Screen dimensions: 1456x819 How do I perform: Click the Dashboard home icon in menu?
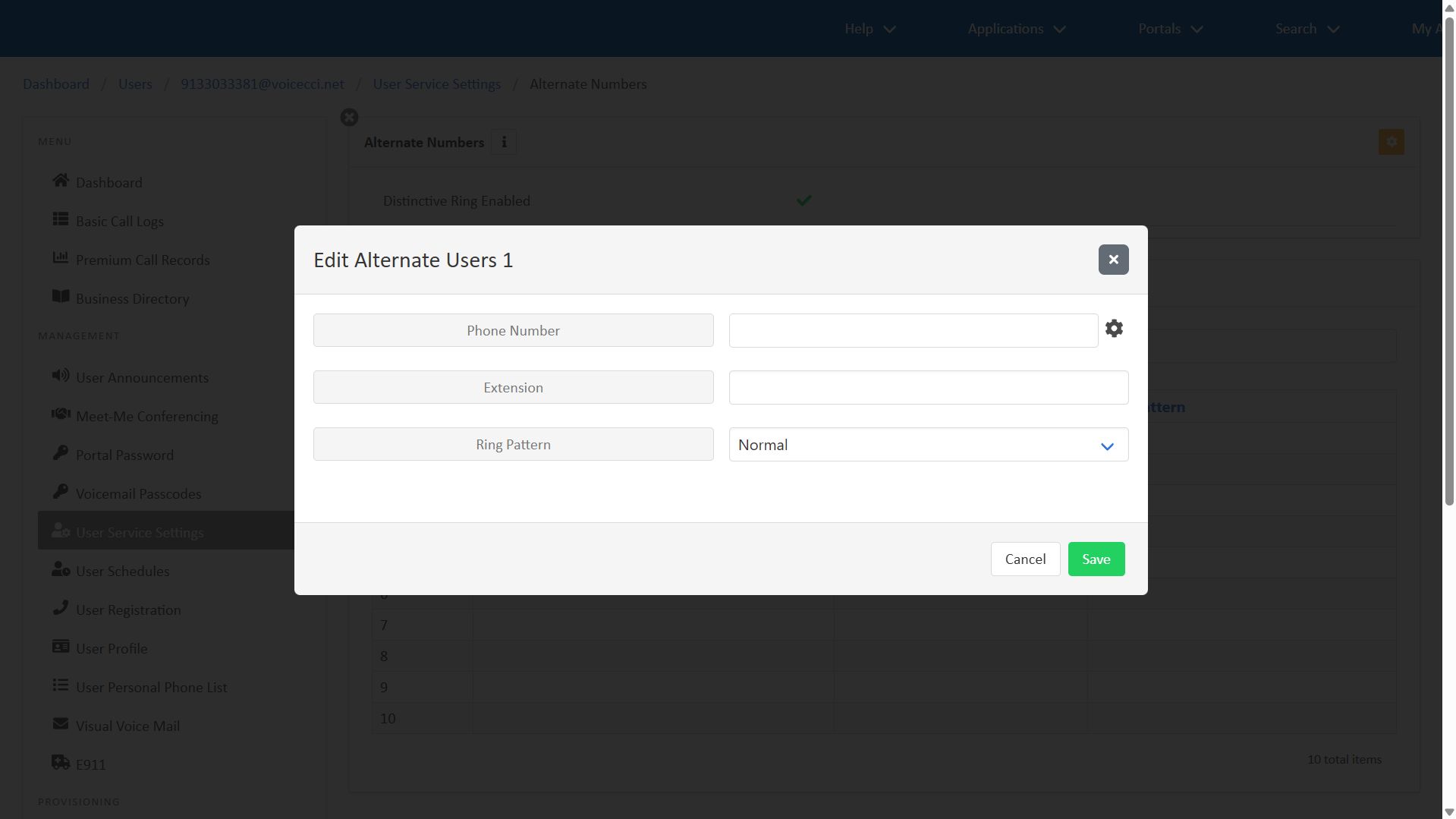[61, 181]
